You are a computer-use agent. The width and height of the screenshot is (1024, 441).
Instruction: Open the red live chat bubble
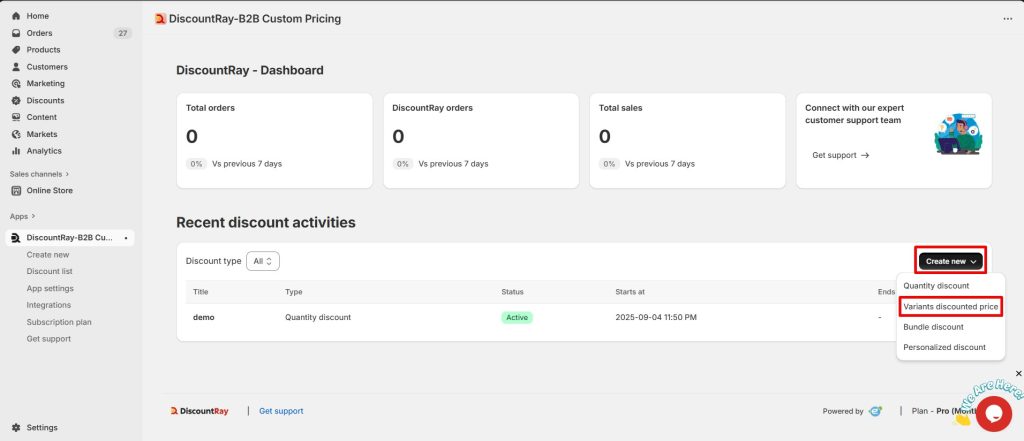click(994, 414)
